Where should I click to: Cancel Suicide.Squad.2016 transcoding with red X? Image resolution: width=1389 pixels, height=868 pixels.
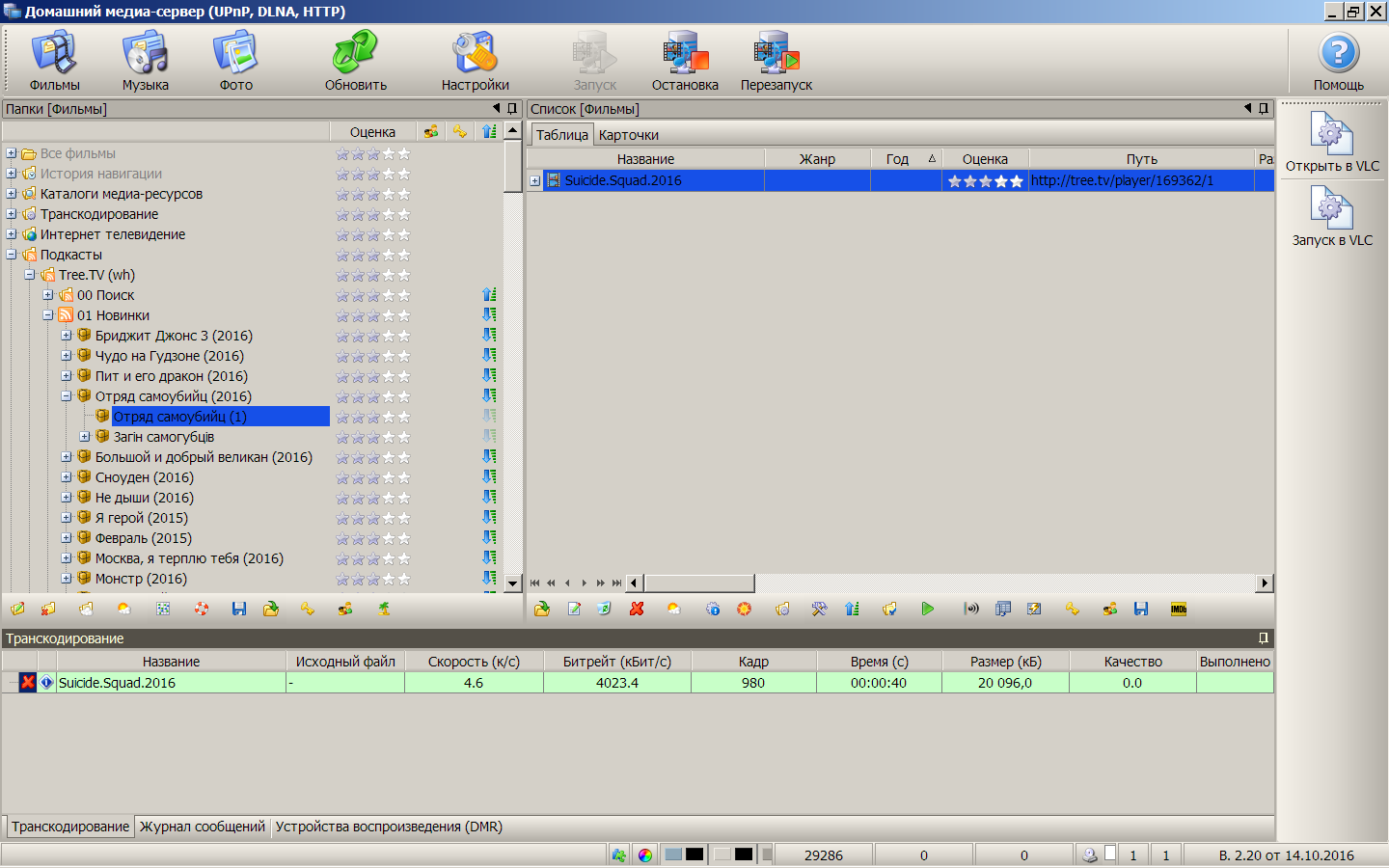click(28, 683)
